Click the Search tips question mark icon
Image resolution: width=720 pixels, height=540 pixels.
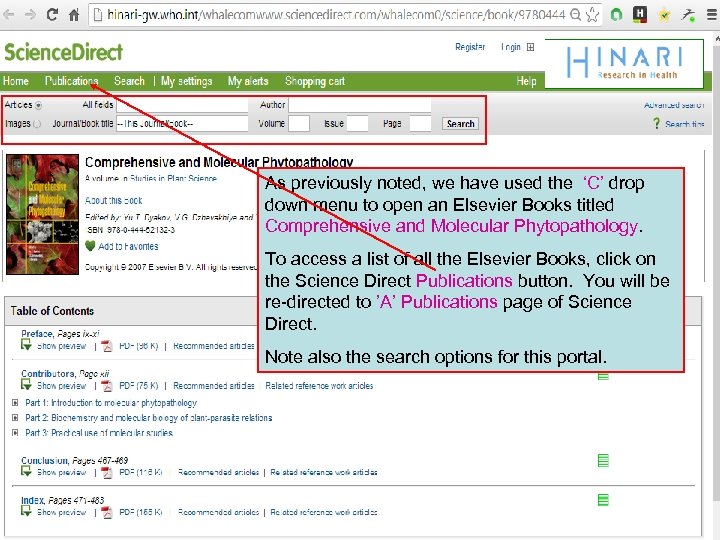pos(656,123)
